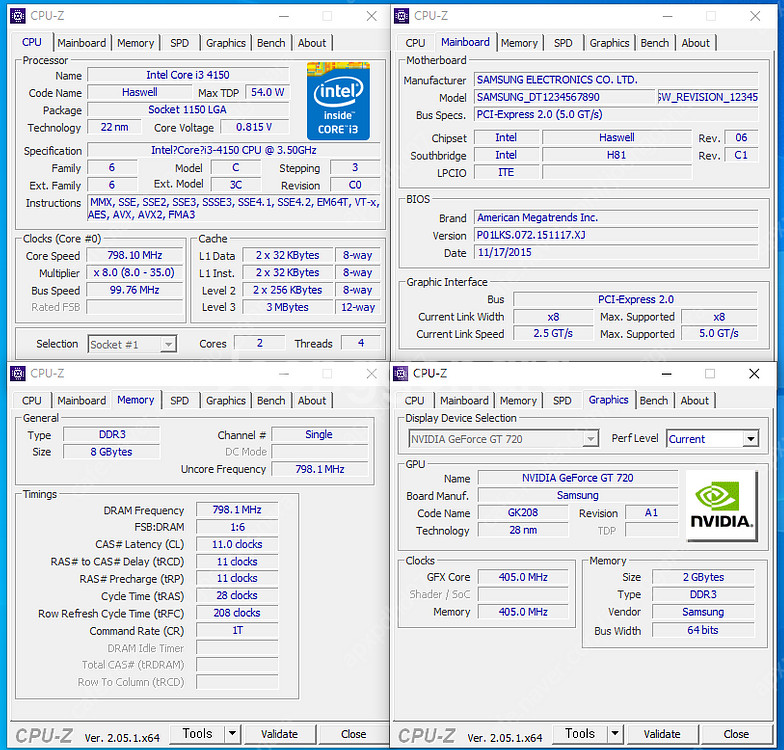Image resolution: width=784 pixels, height=750 pixels.
Task: Click the processor name field 'Intel Core i3 4150'
Action: (188, 75)
